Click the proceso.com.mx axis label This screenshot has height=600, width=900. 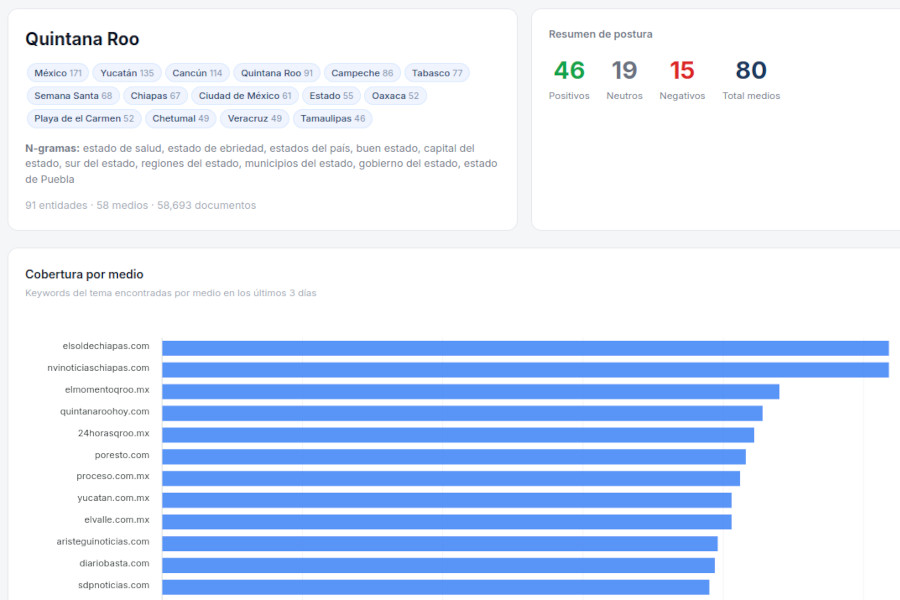point(113,476)
